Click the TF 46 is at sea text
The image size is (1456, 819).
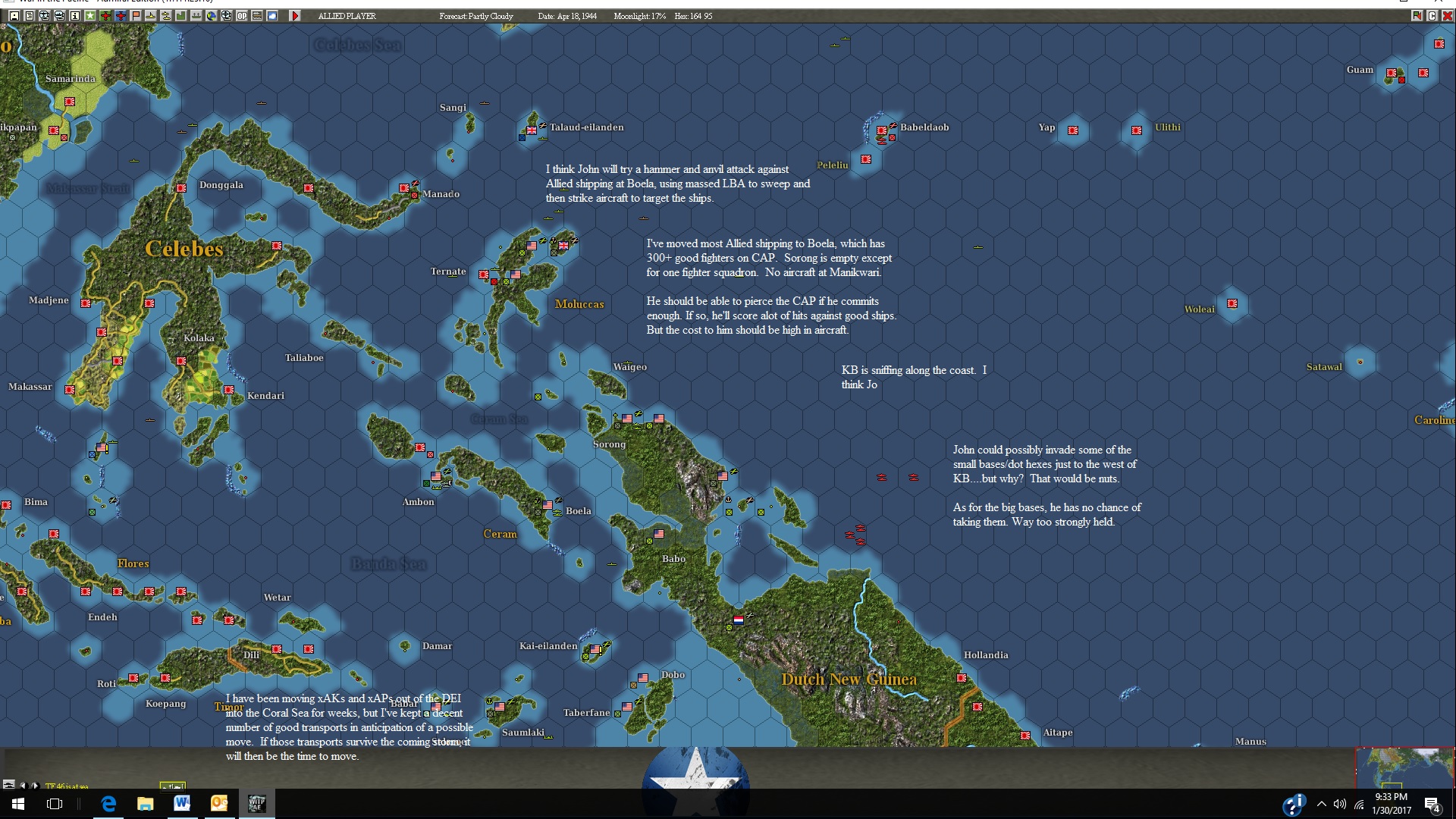pyautogui.click(x=67, y=786)
